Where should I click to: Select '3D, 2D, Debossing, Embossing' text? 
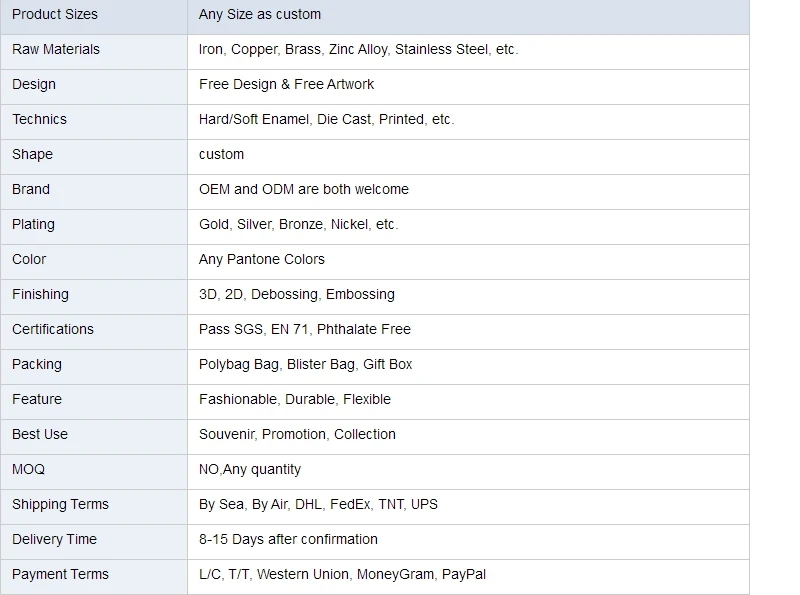tap(297, 294)
